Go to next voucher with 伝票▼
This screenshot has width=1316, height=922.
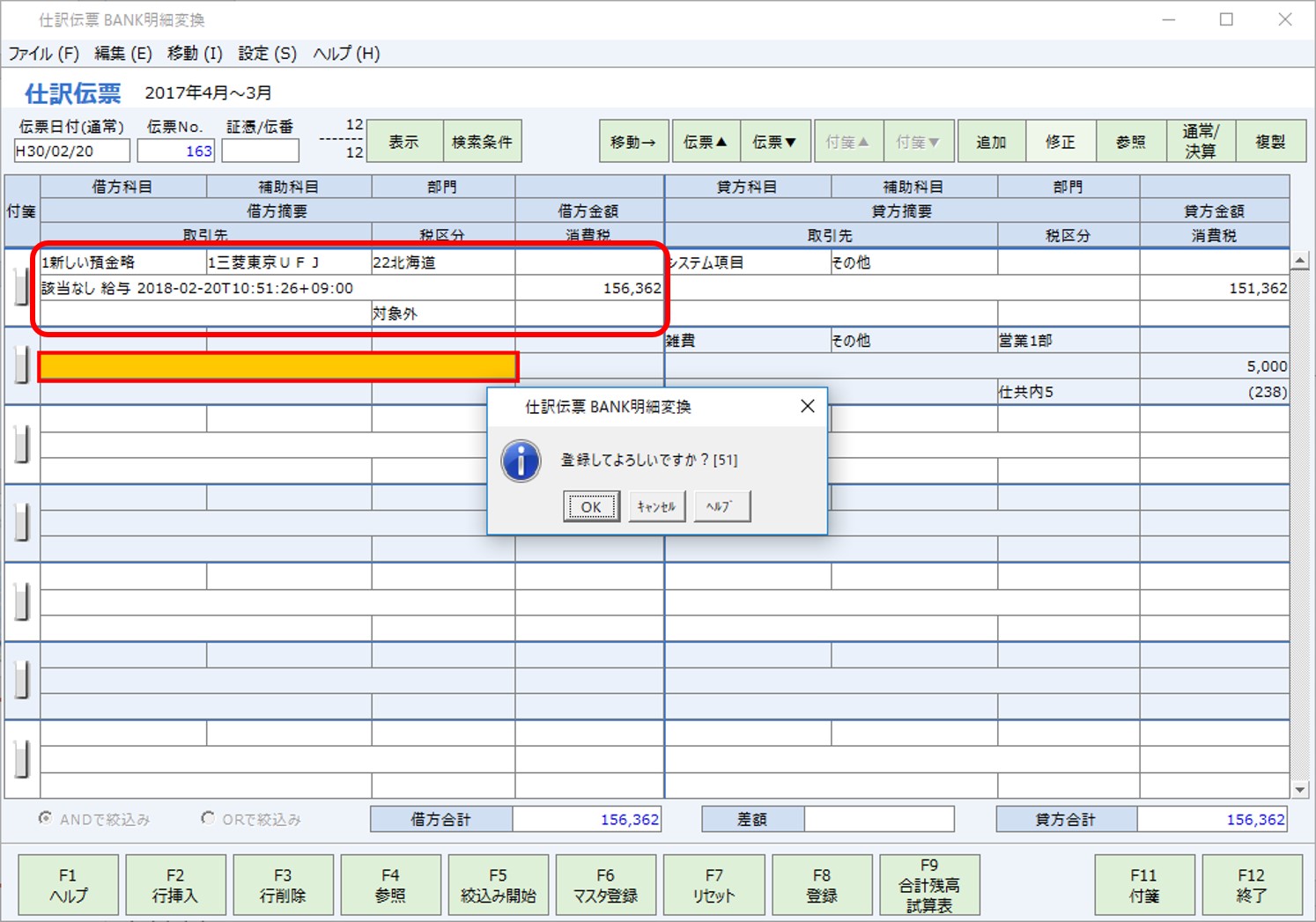774,141
